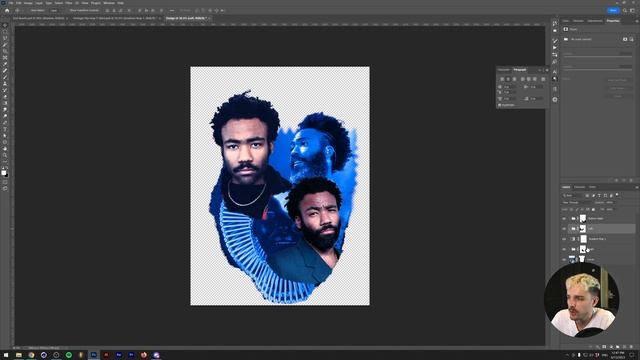Expand the selected layer group arrow
Image resolution: width=640 pixels, height=360 pixels.
tap(569, 229)
